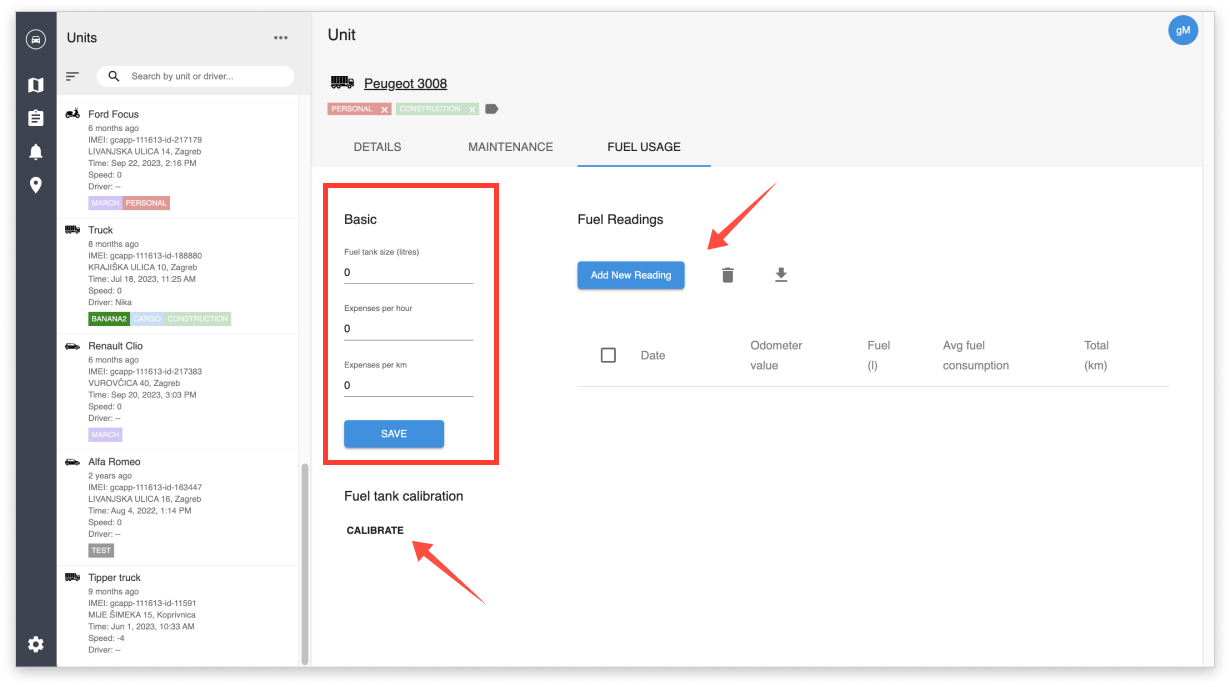Check the select-all box in Fuel Readings
1230x687 pixels.
[608, 354]
